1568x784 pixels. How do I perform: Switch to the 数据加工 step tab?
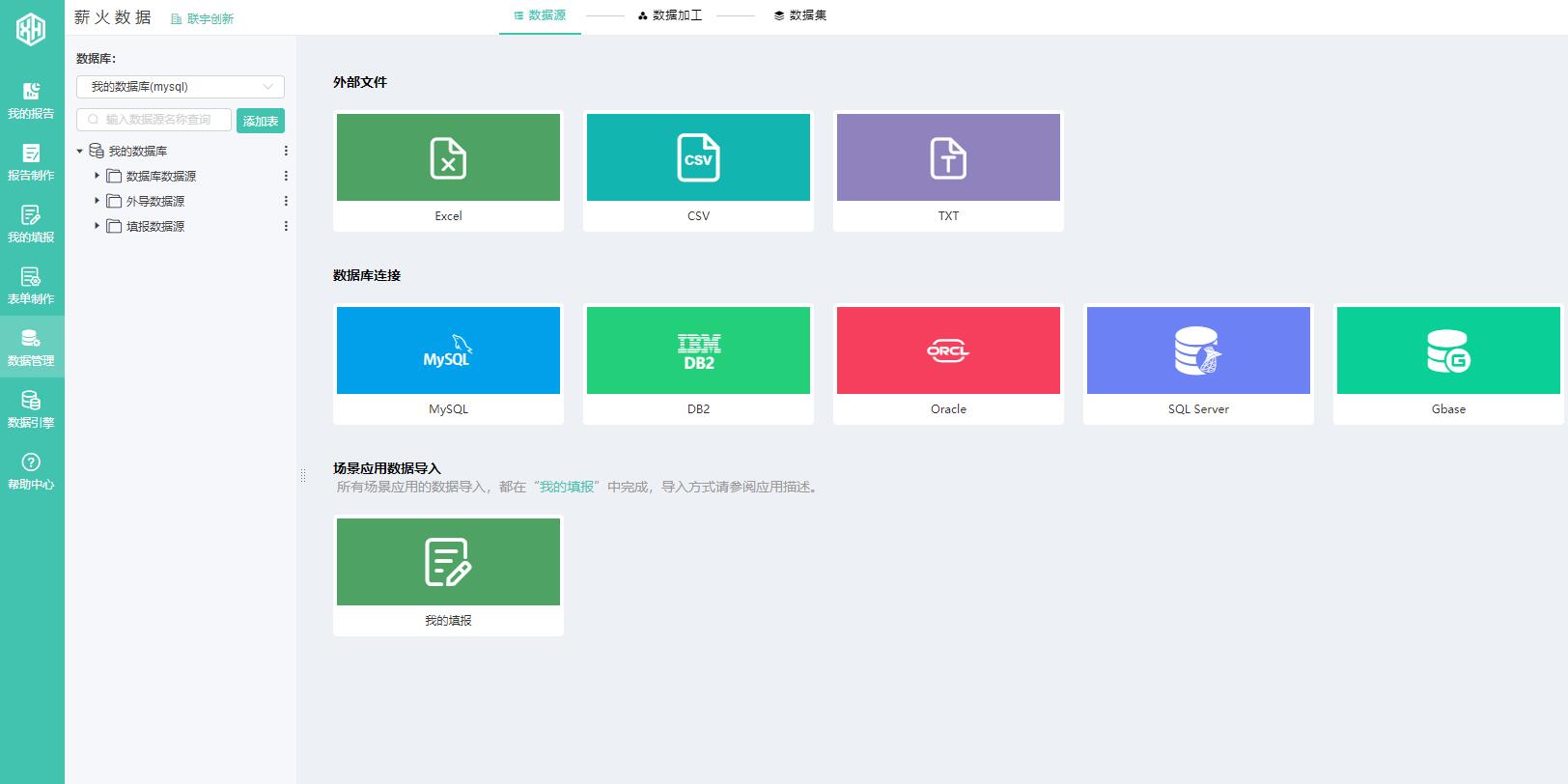[x=670, y=15]
